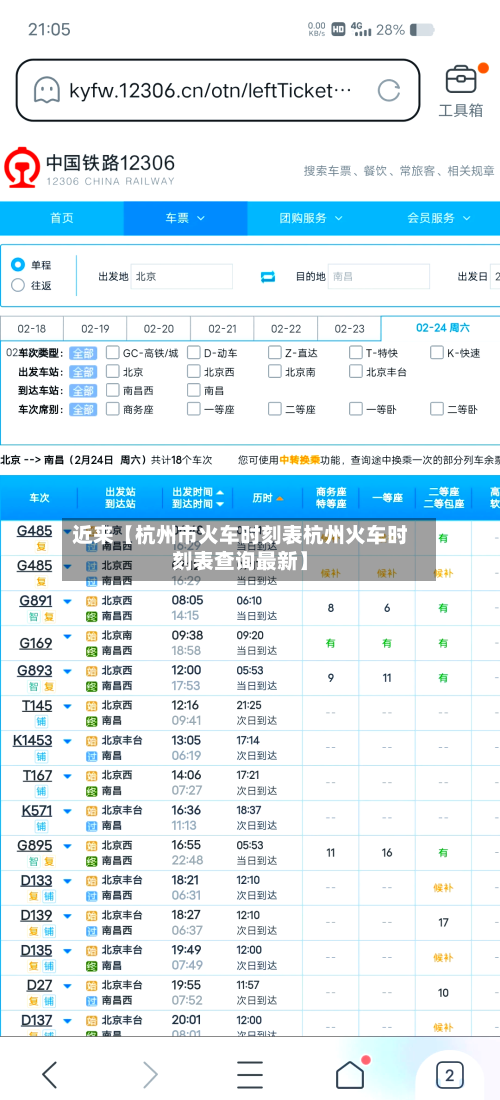Click the 中转换乘 transfer link
Viewport: 500px width, 1100px height.
[300, 460]
